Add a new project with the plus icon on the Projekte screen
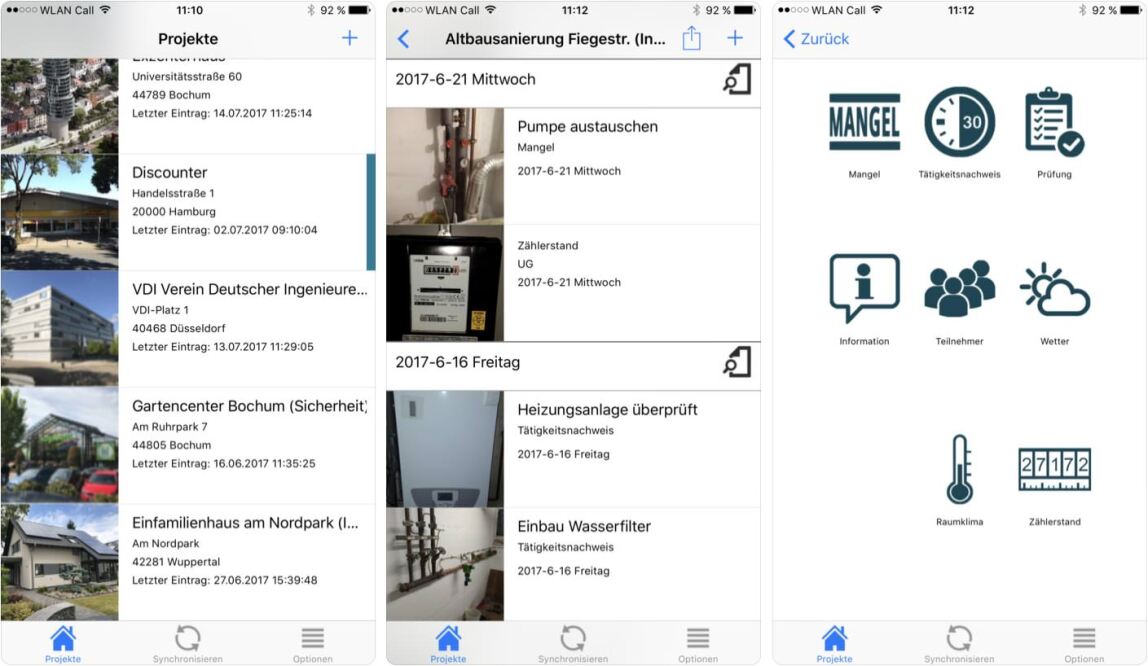Screen dimensions: 1148x666 [x=350, y=38]
